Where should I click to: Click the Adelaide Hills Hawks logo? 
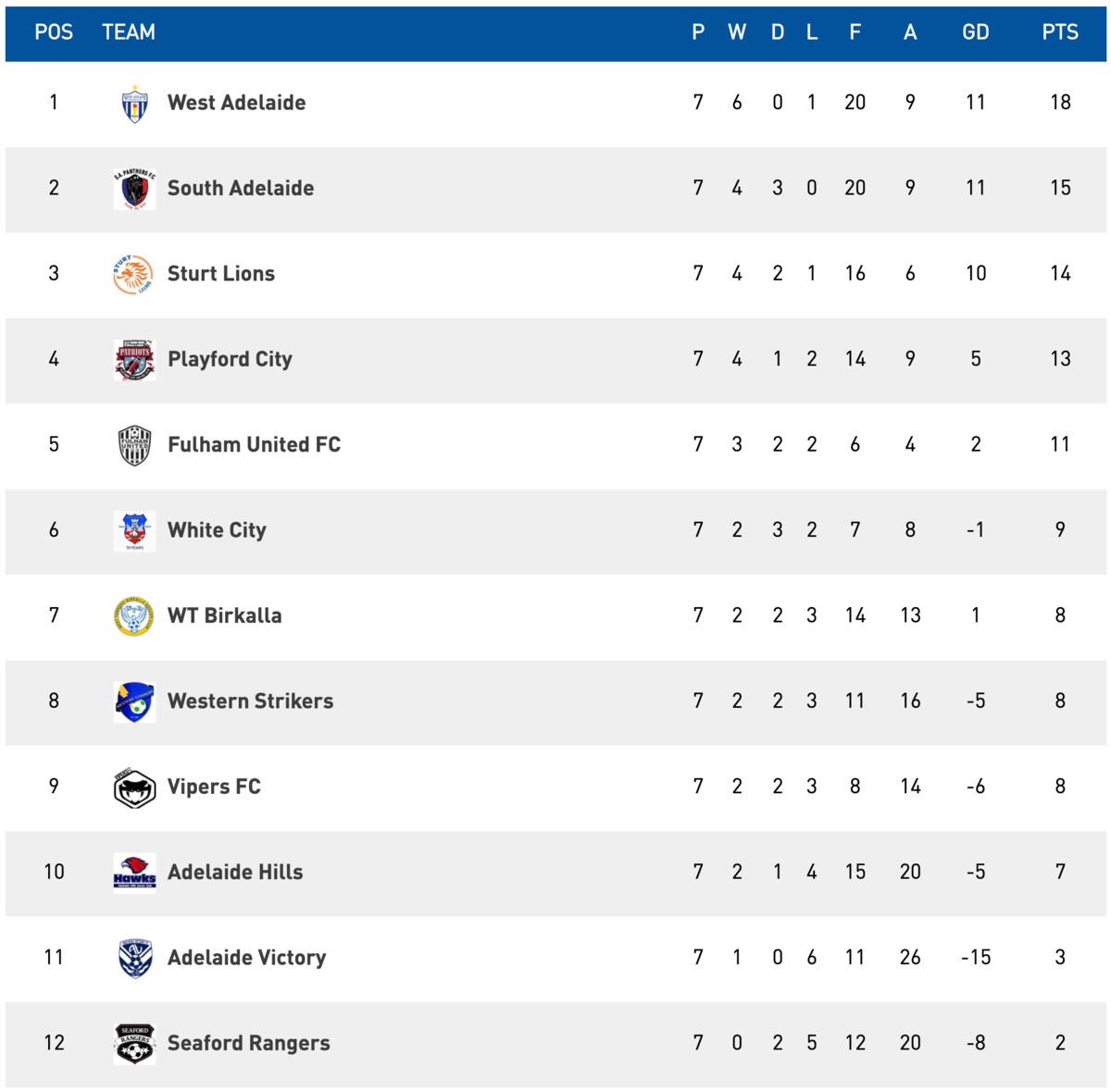135,873
